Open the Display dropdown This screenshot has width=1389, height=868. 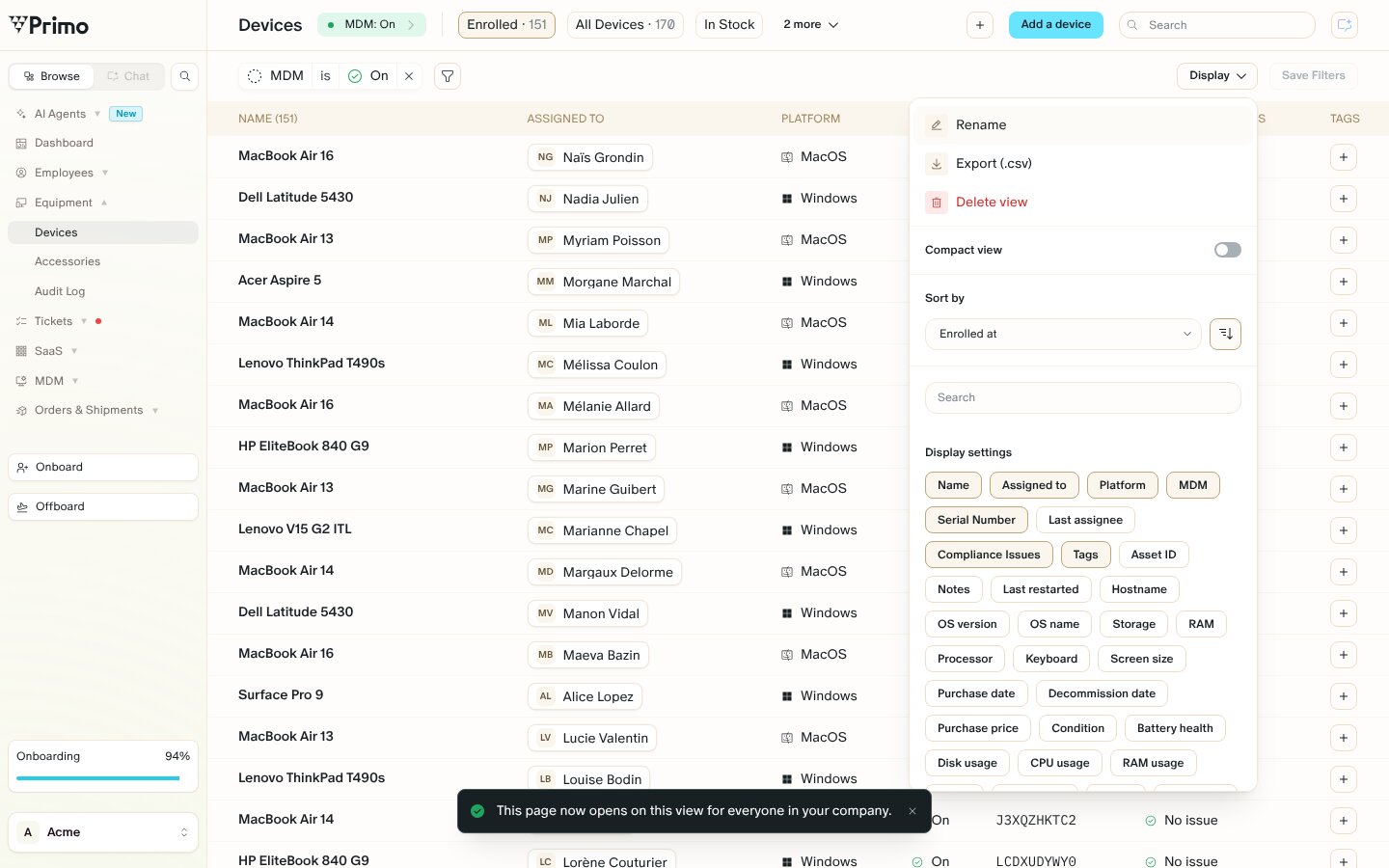pyautogui.click(x=1217, y=75)
